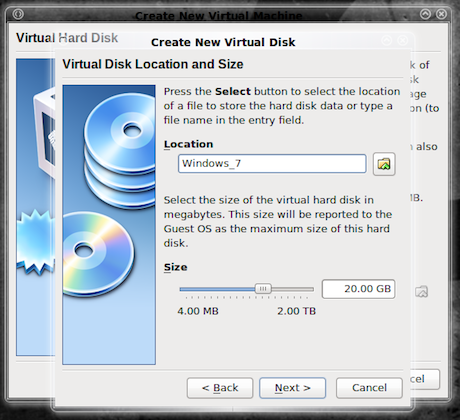Cancel the Create New Virtual Disk wizard
Viewport: 460px width, 420px height.
[x=369, y=388]
